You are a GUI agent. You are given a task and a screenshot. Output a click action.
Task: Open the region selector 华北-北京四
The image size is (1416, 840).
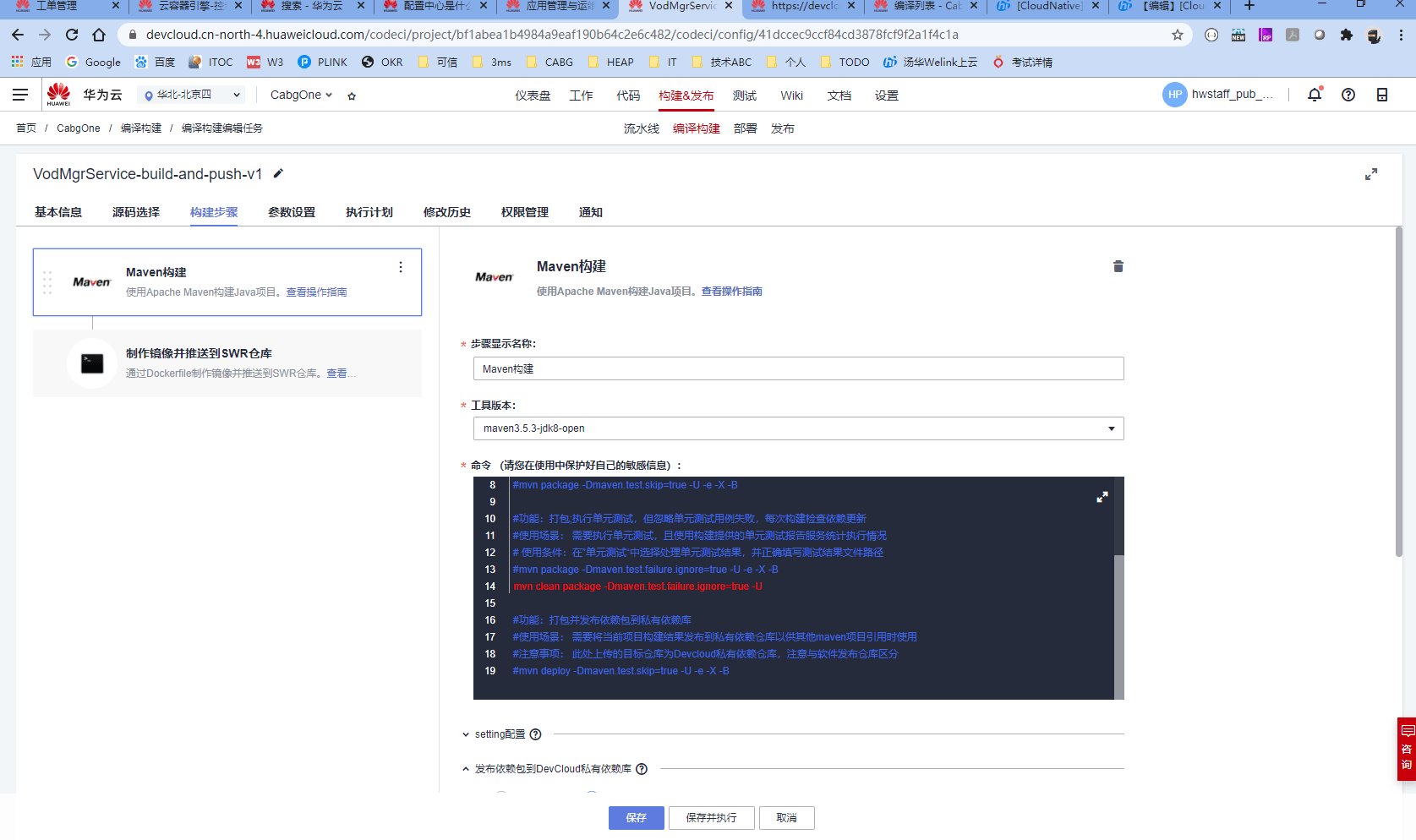pyautogui.click(x=192, y=95)
